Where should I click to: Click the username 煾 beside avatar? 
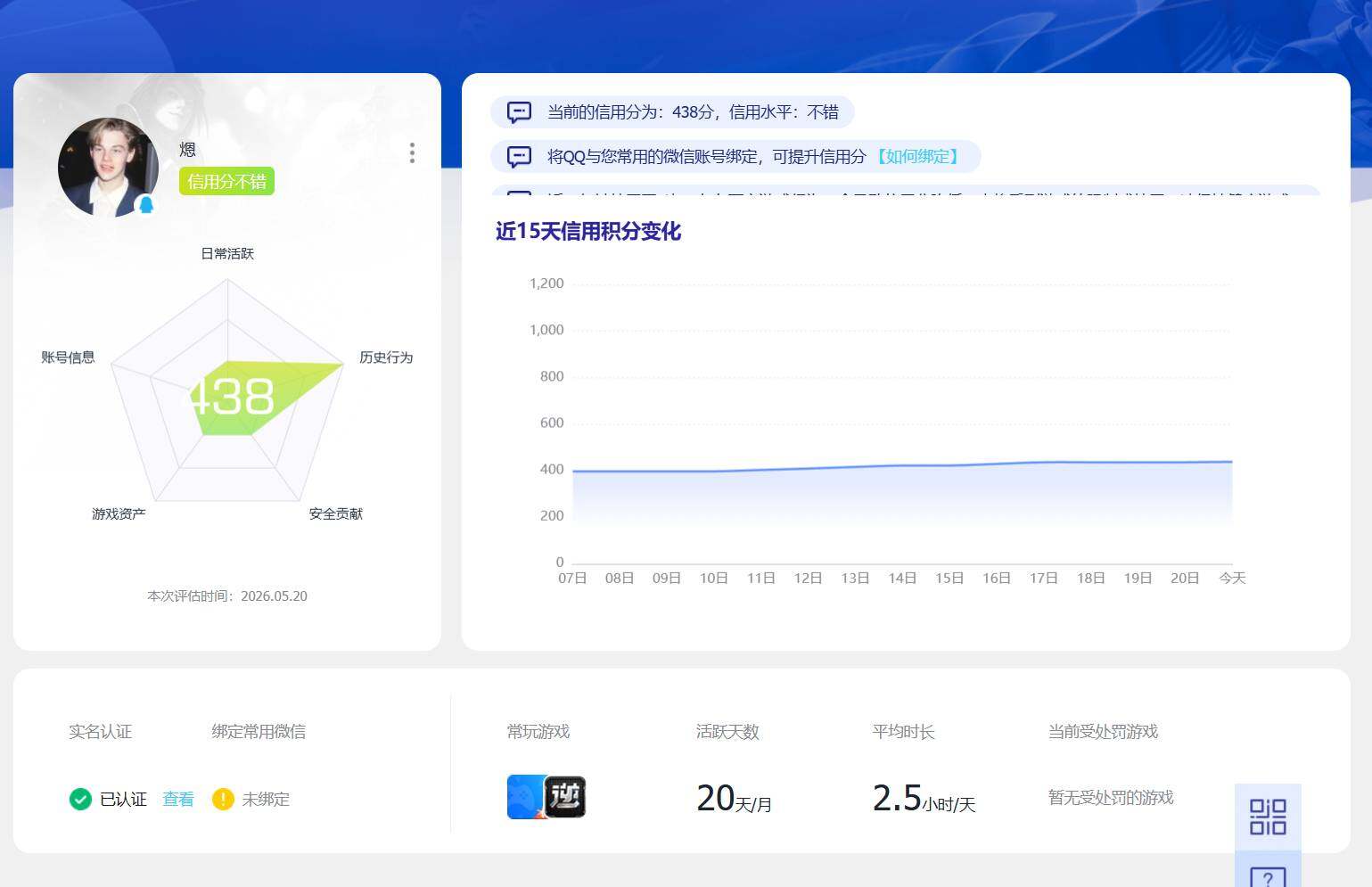pyautogui.click(x=187, y=150)
